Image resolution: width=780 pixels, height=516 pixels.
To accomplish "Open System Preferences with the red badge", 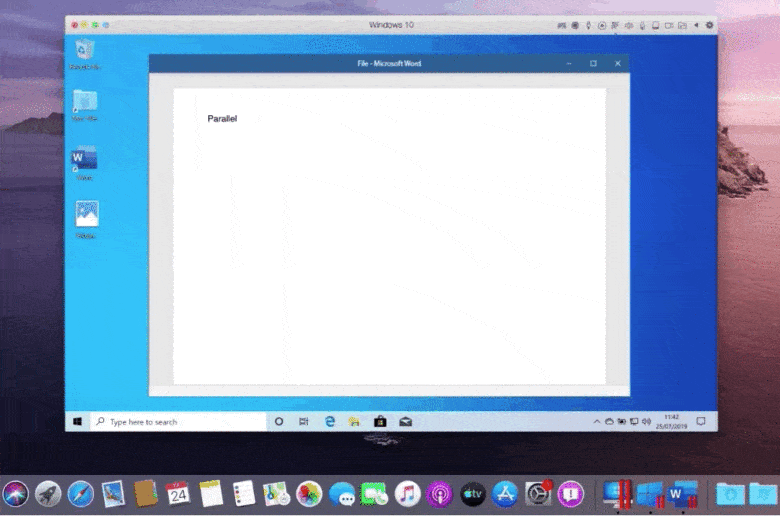I will click(538, 494).
